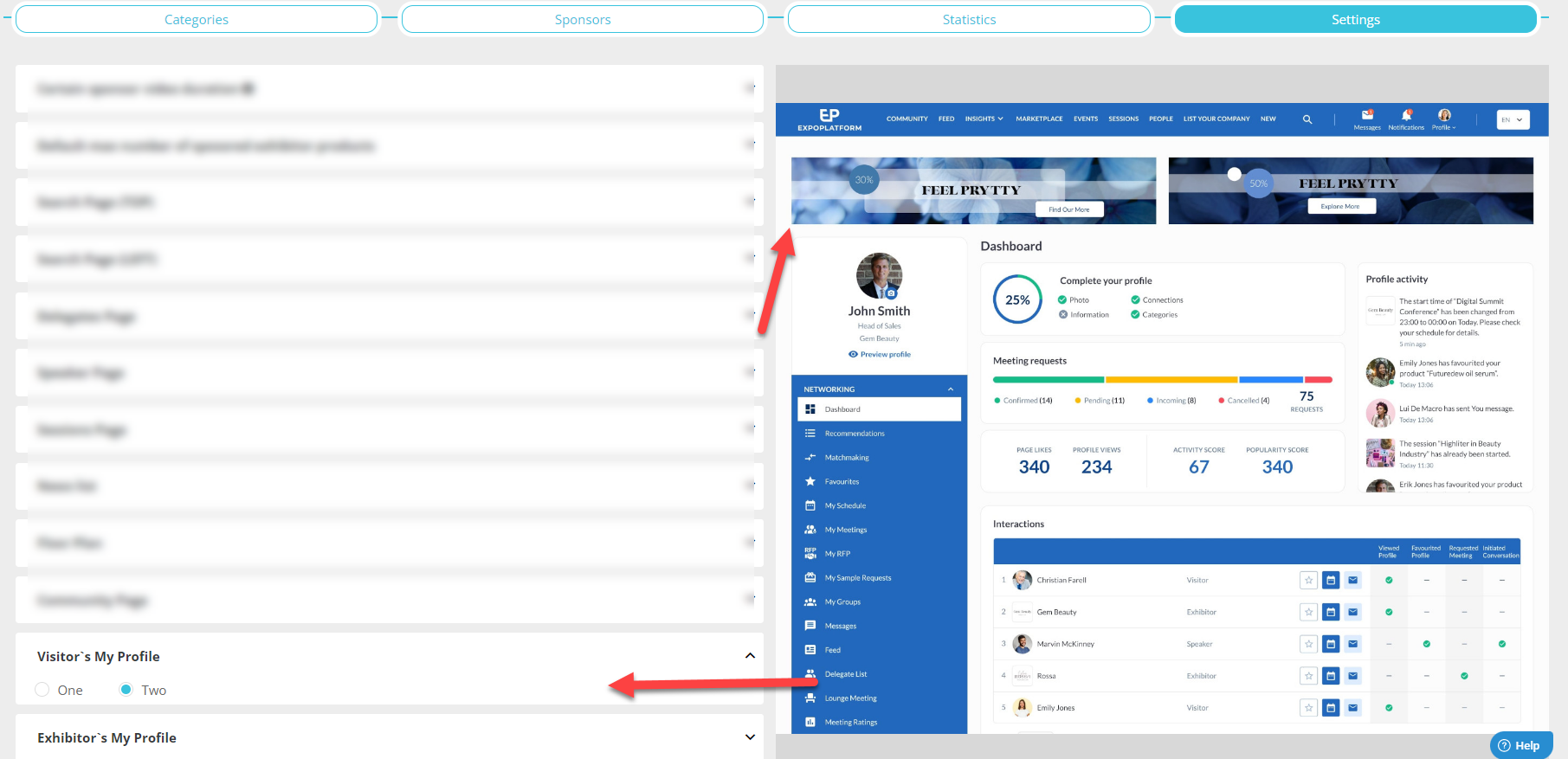Click the 50% FEEL PRYTTY banner
The width and height of the screenshot is (1568, 759).
[1351, 190]
